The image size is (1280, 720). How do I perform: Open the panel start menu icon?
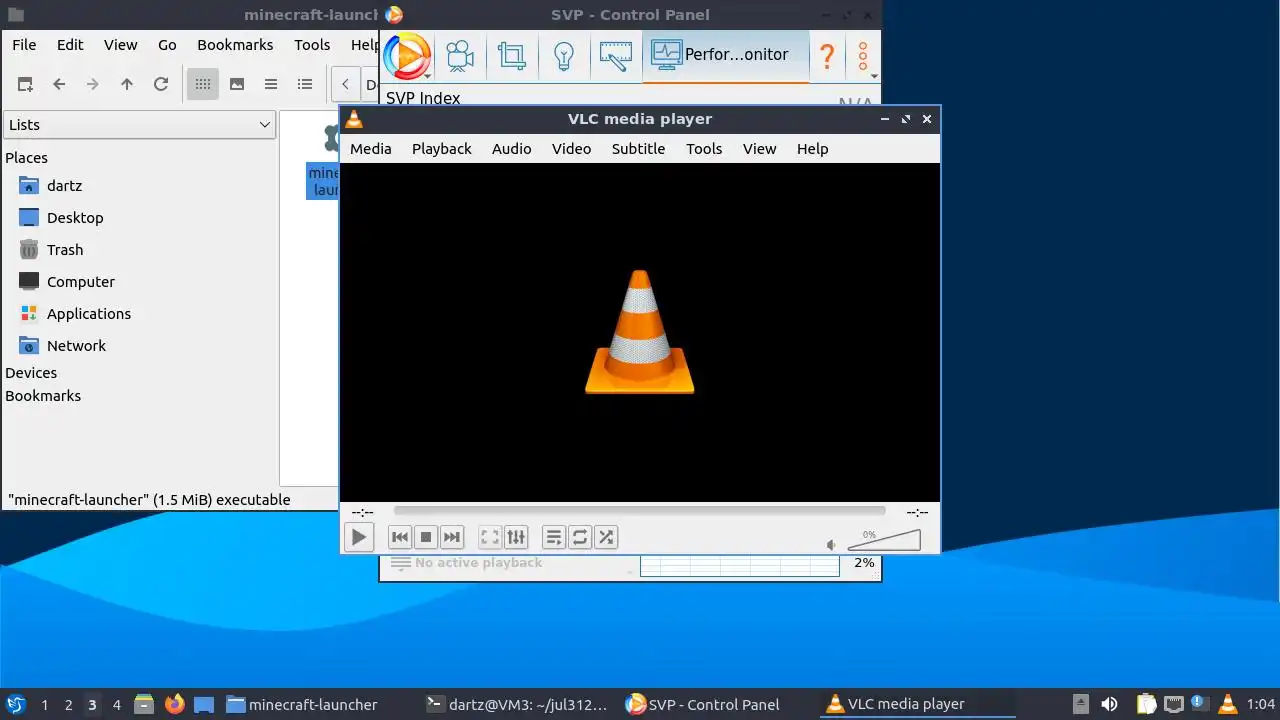click(x=15, y=704)
